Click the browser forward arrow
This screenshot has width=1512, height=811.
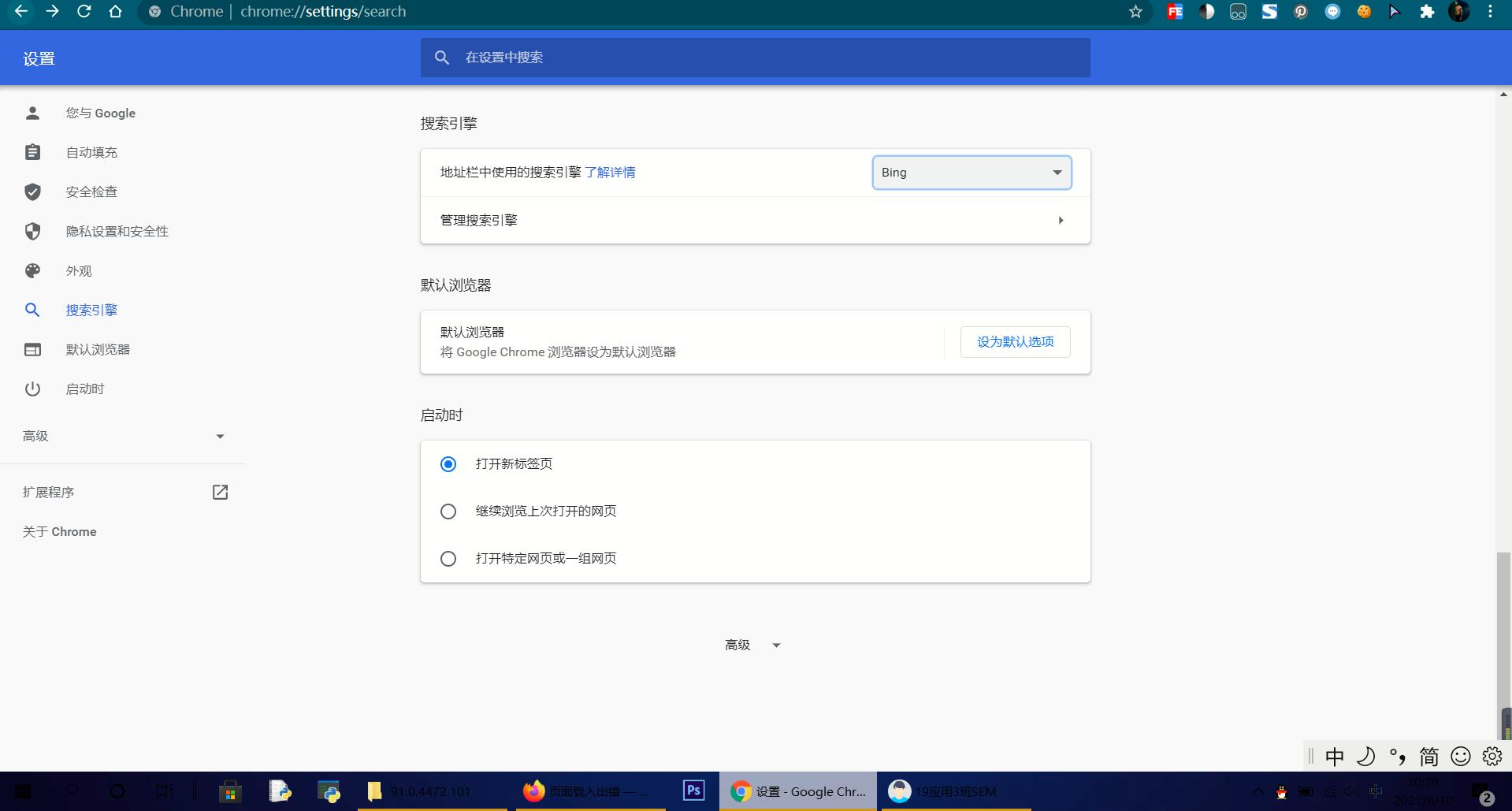tap(52, 11)
